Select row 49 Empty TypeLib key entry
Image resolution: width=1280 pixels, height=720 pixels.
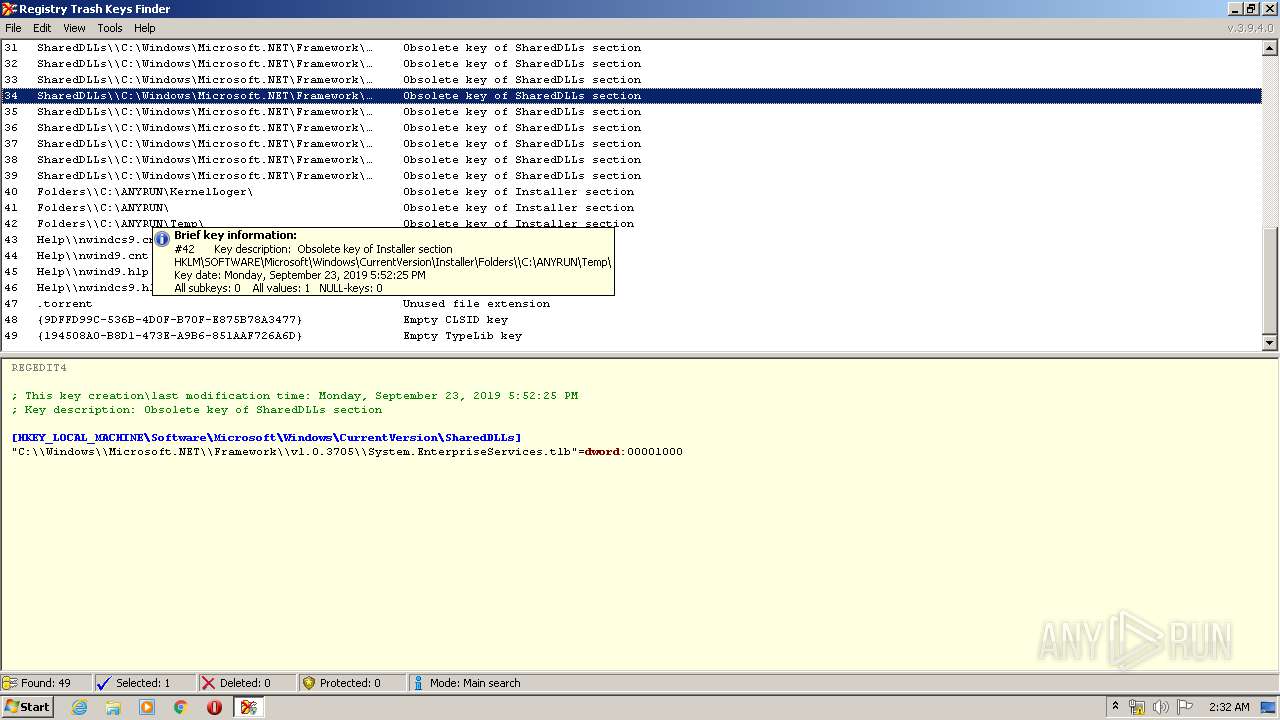tap(631, 336)
